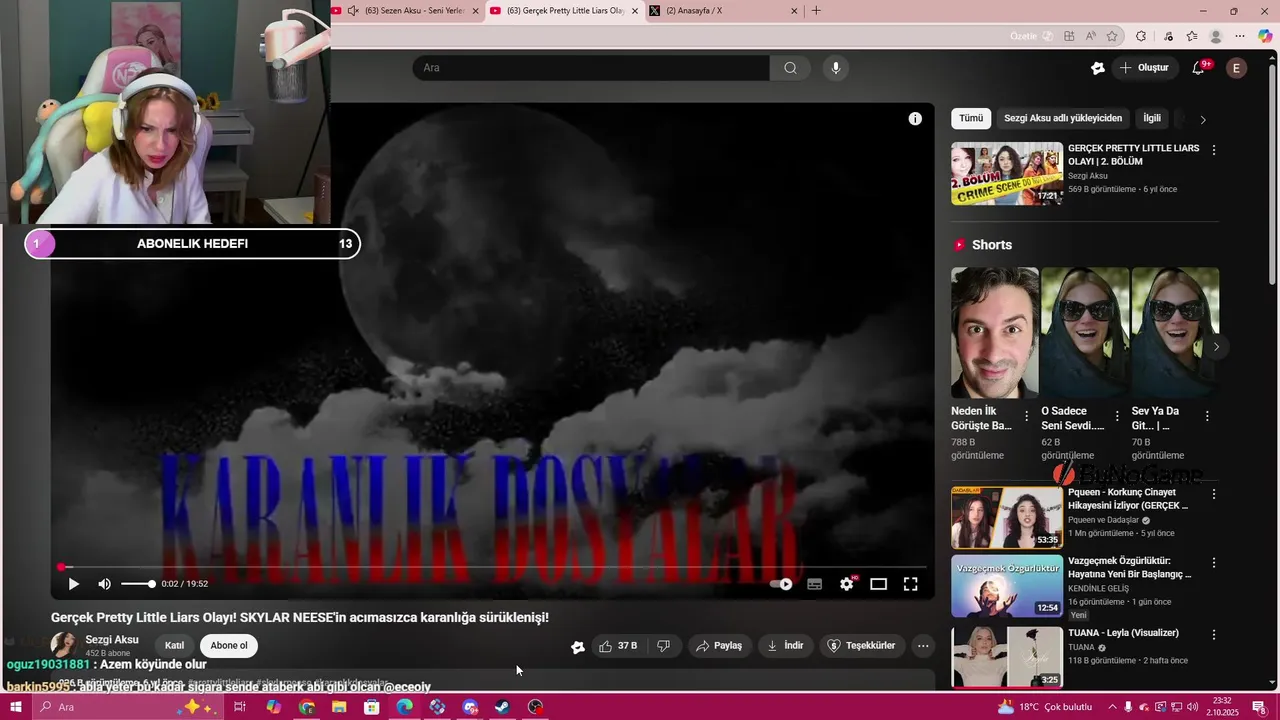
Task: Adjust the player volume slider
Action: pyautogui.click(x=137, y=584)
